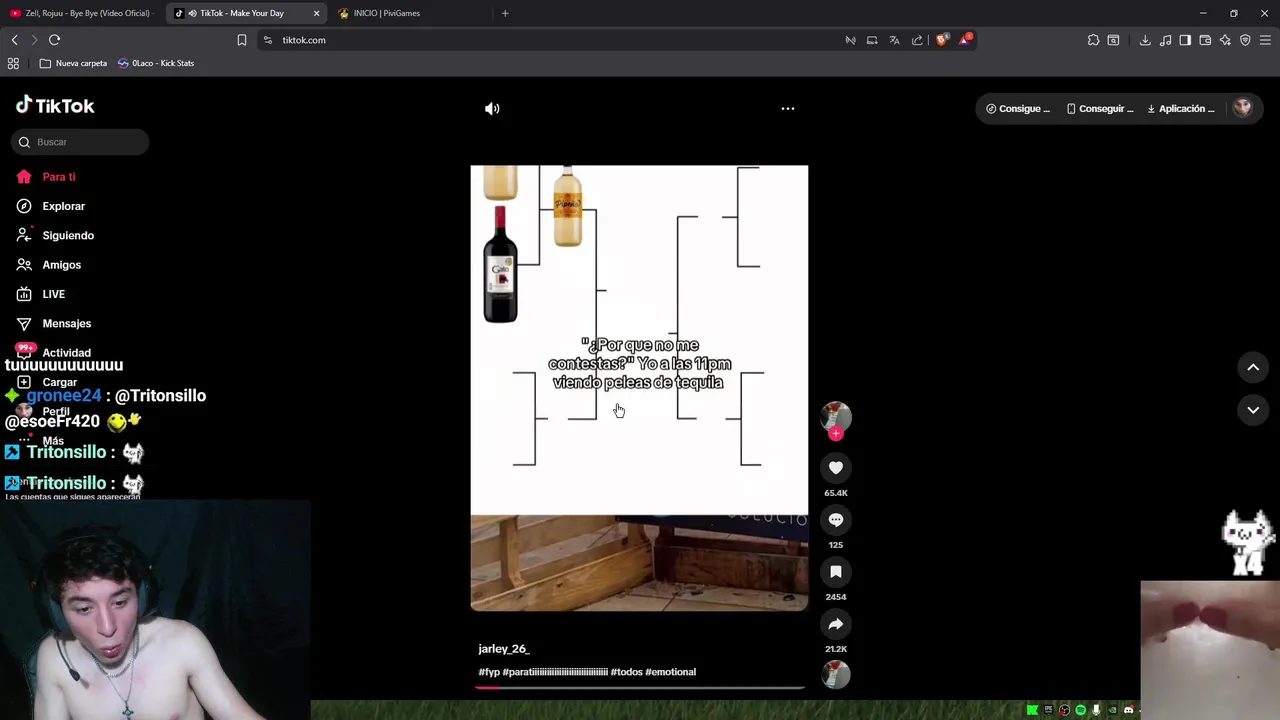This screenshot has width=1280, height=720.
Task: Mute the TikTok video with the speaker icon
Action: 492,109
